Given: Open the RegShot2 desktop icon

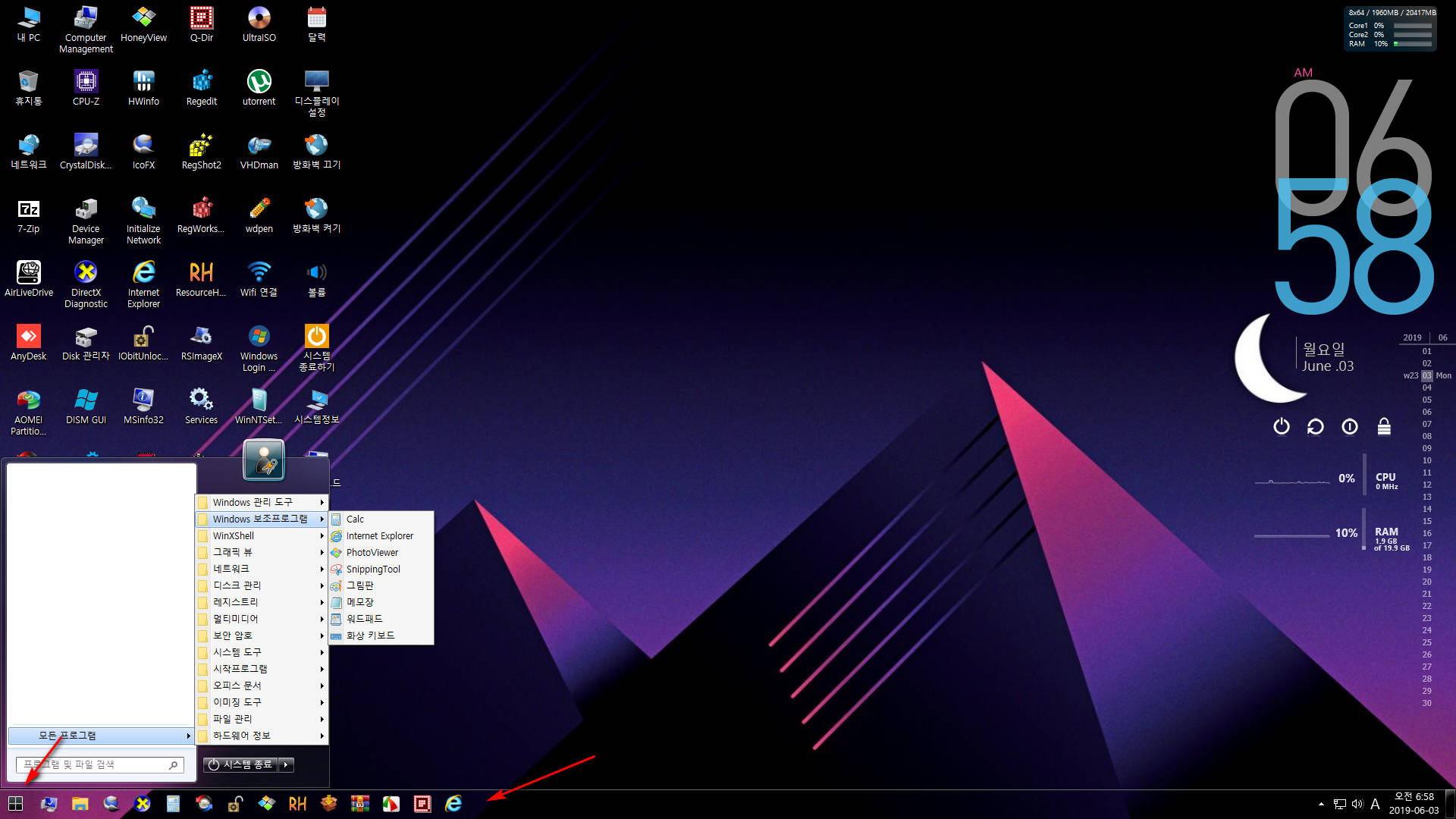Looking at the screenshot, I should (x=202, y=152).
